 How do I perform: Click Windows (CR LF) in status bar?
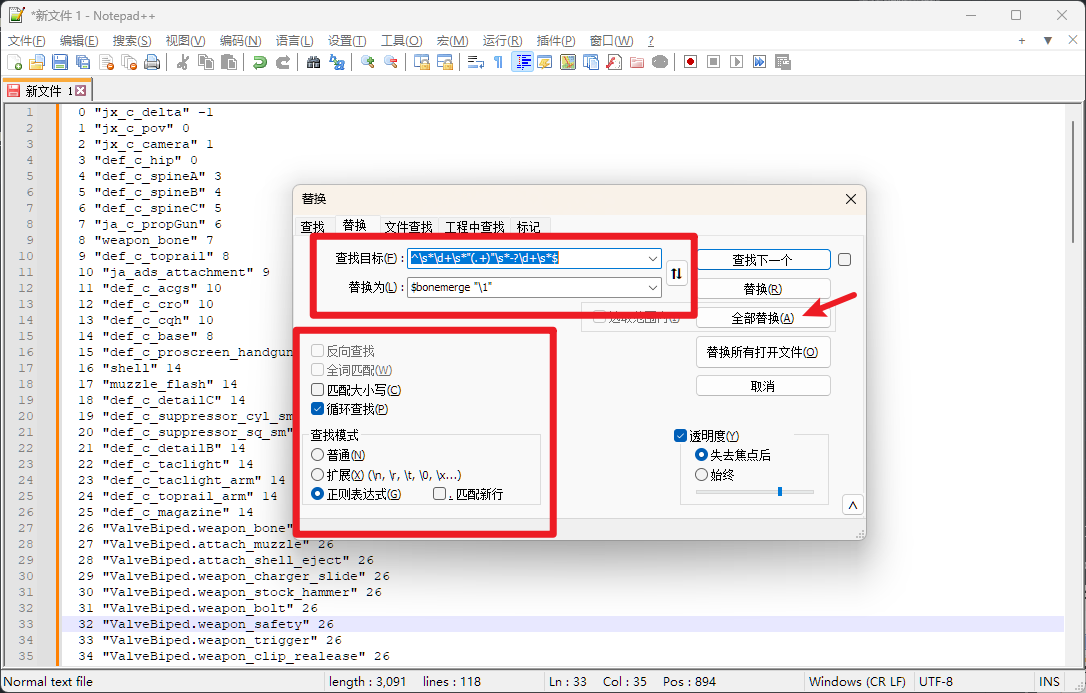click(857, 681)
